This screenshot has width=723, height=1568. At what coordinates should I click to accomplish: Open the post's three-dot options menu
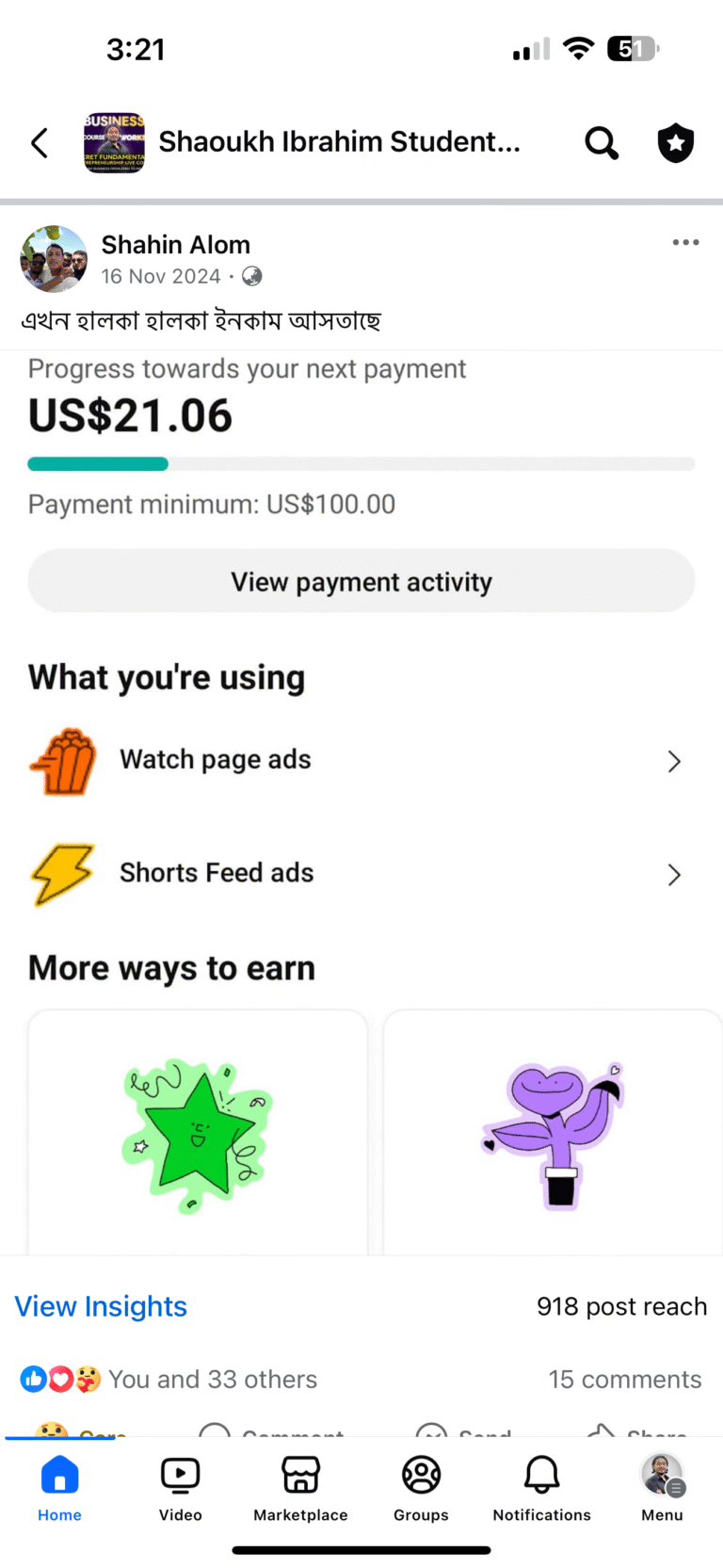point(685,243)
